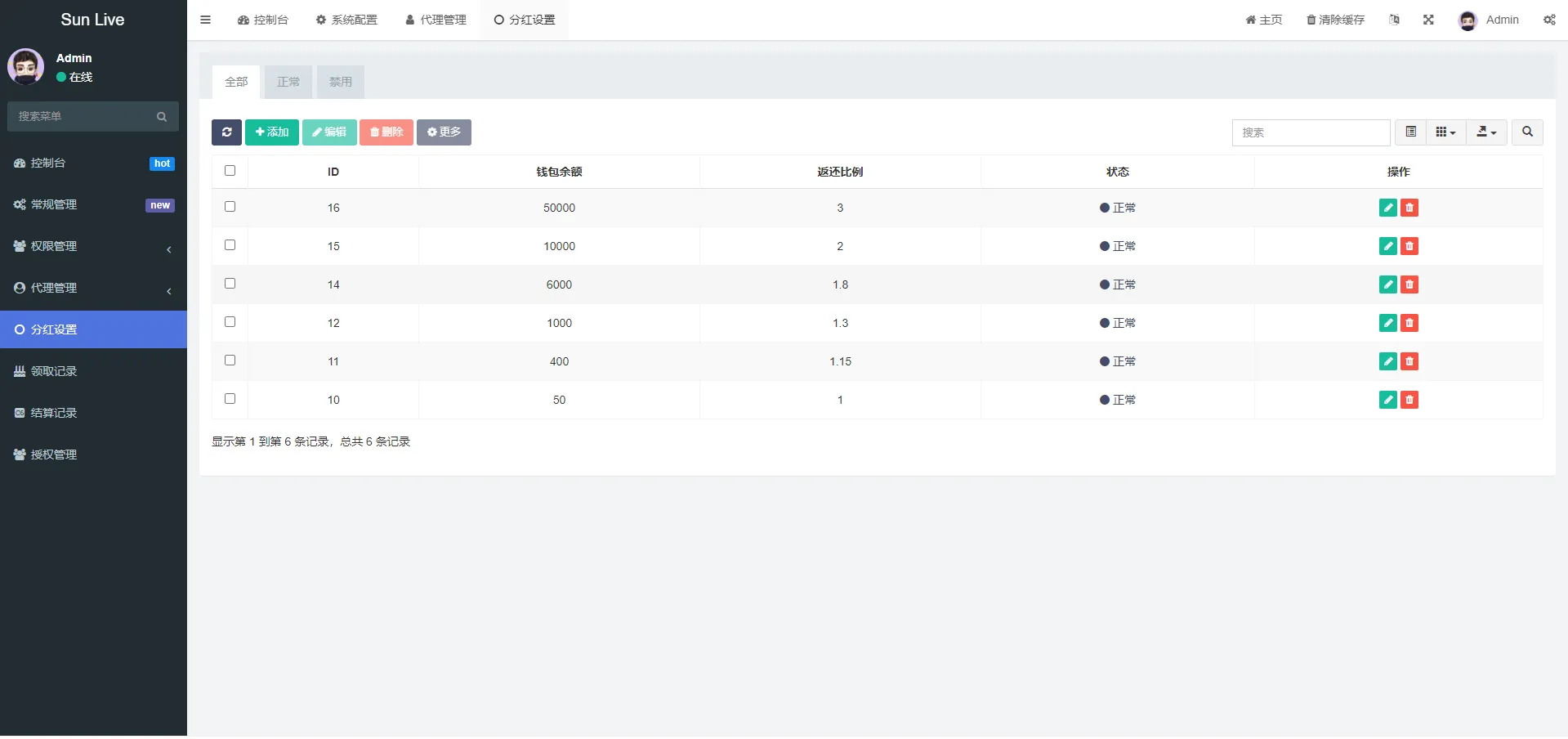This screenshot has height=739, width=1568.
Task: Check the row with ID 11
Action: coord(230,361)
